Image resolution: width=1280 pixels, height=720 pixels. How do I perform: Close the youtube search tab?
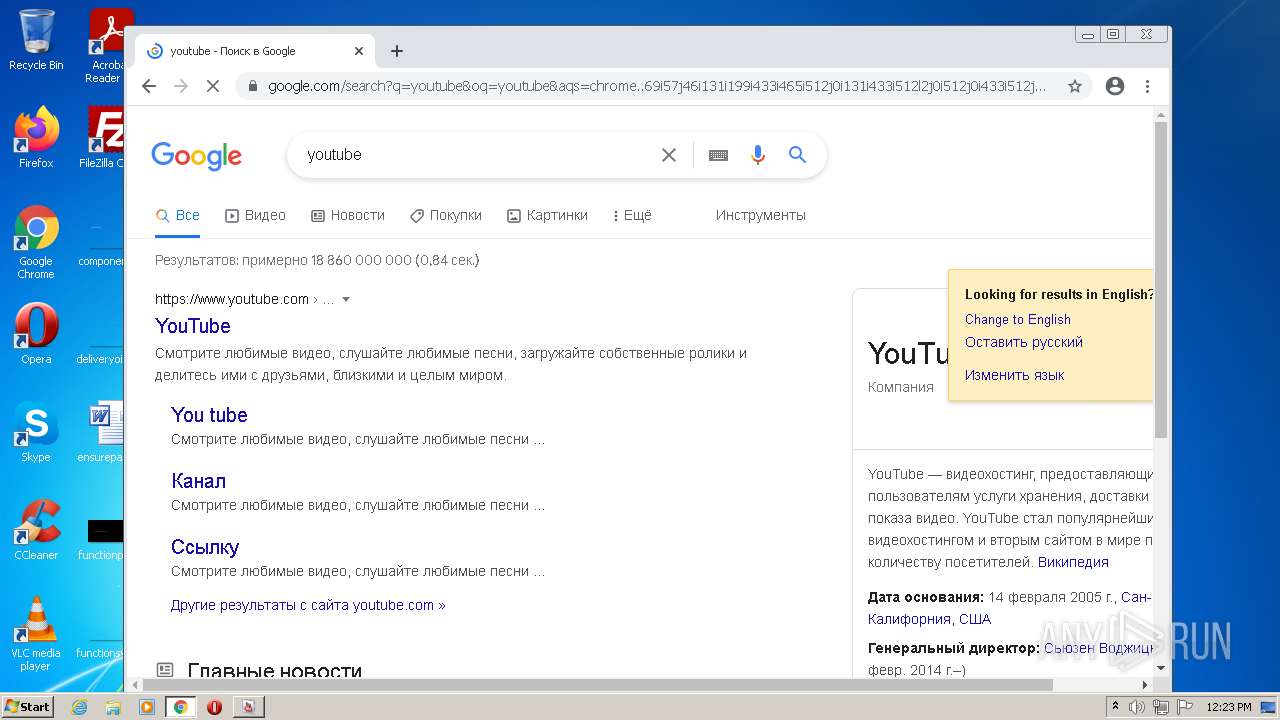coord(359,51)
